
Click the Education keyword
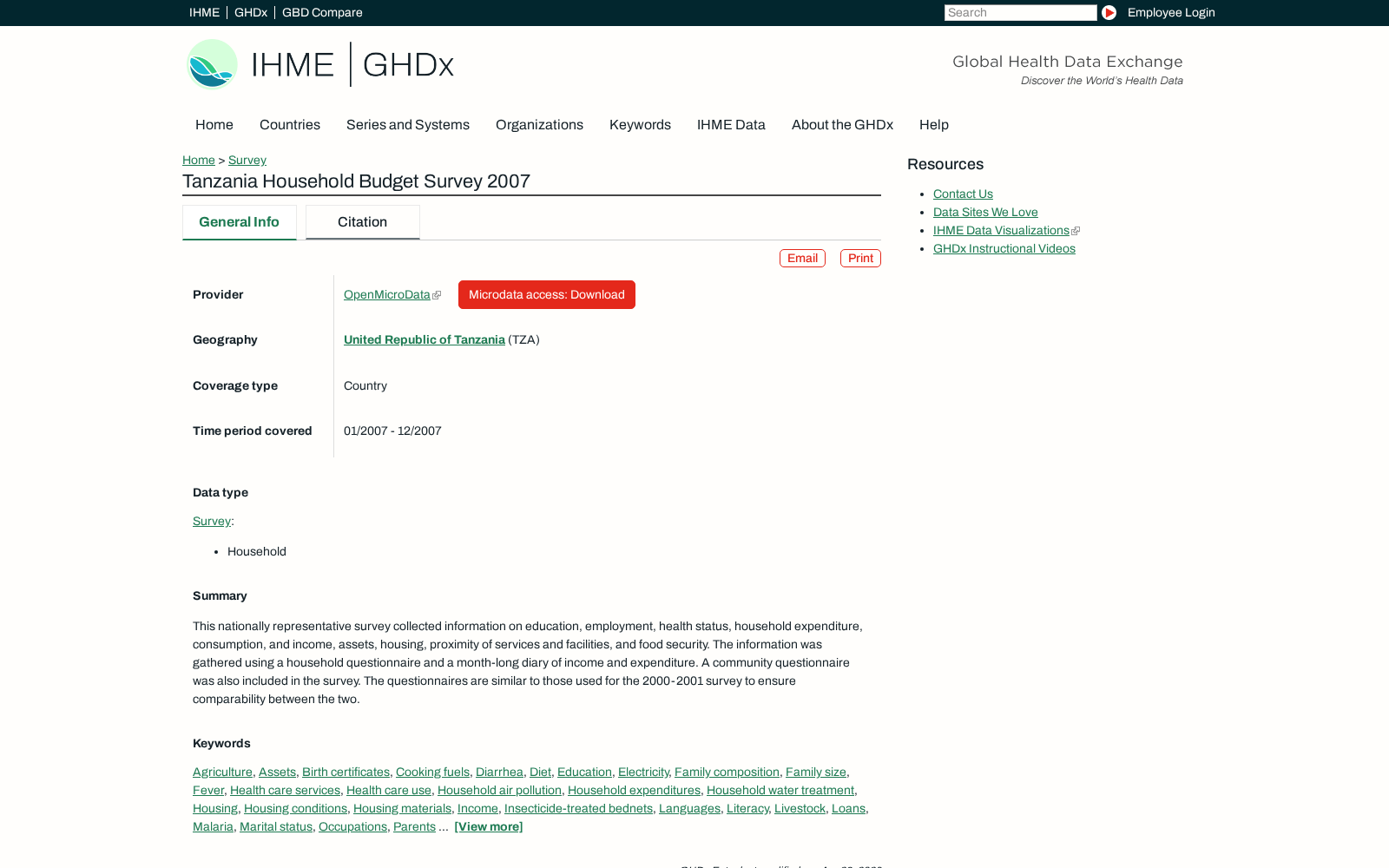pos(584,772)
